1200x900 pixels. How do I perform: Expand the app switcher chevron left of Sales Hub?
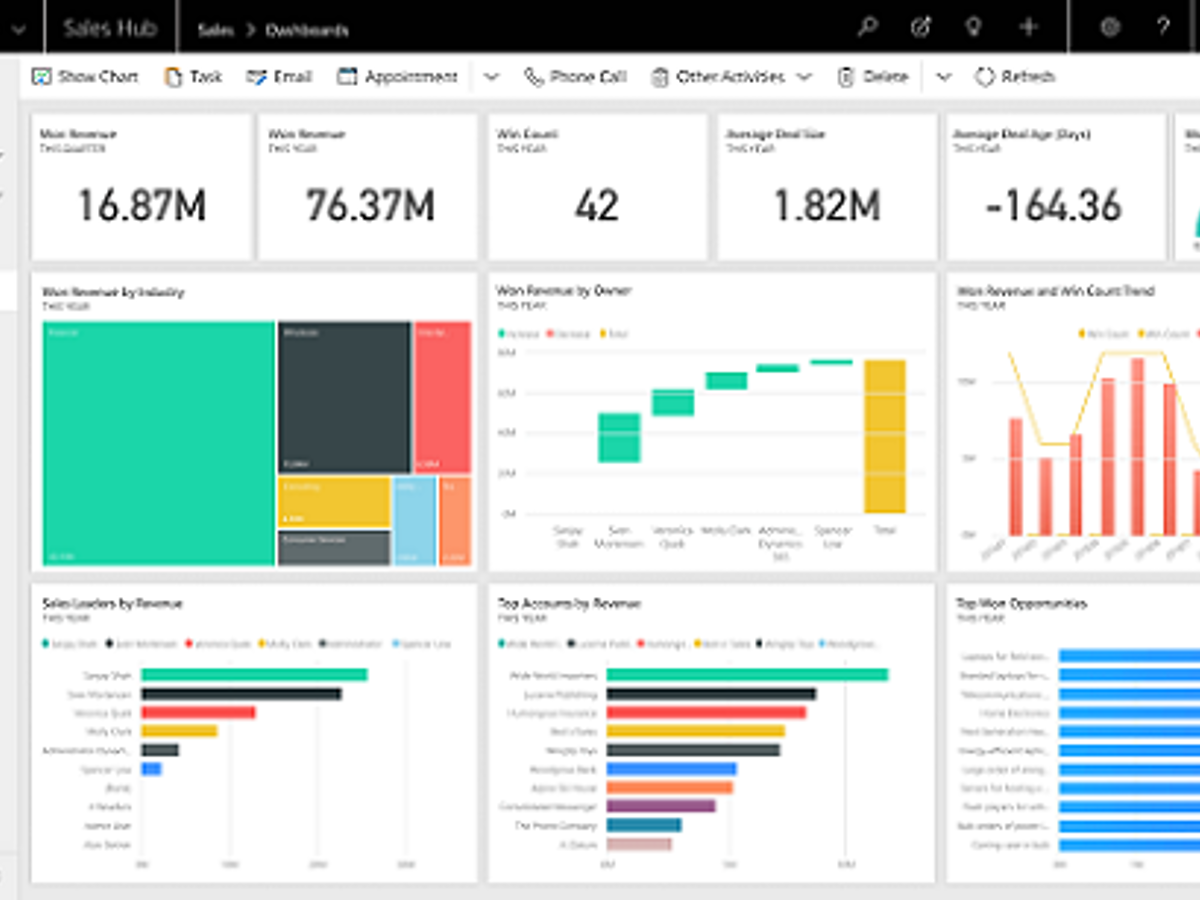[x=18, y=29]
